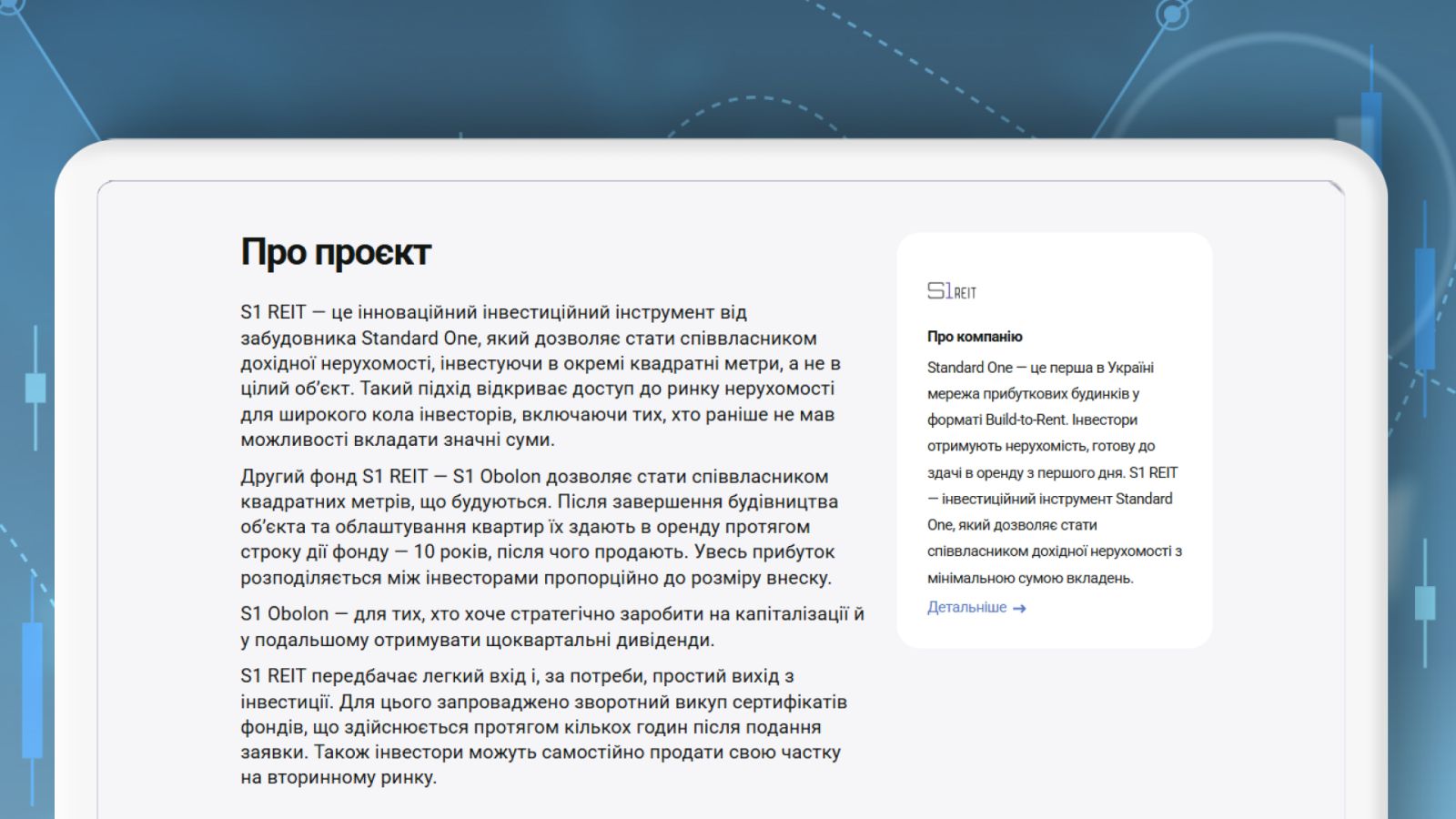Click the Про проєкт heading
Image resolution: width=1456 pixels, height=819 pixels.
click(x=335, y=252)
